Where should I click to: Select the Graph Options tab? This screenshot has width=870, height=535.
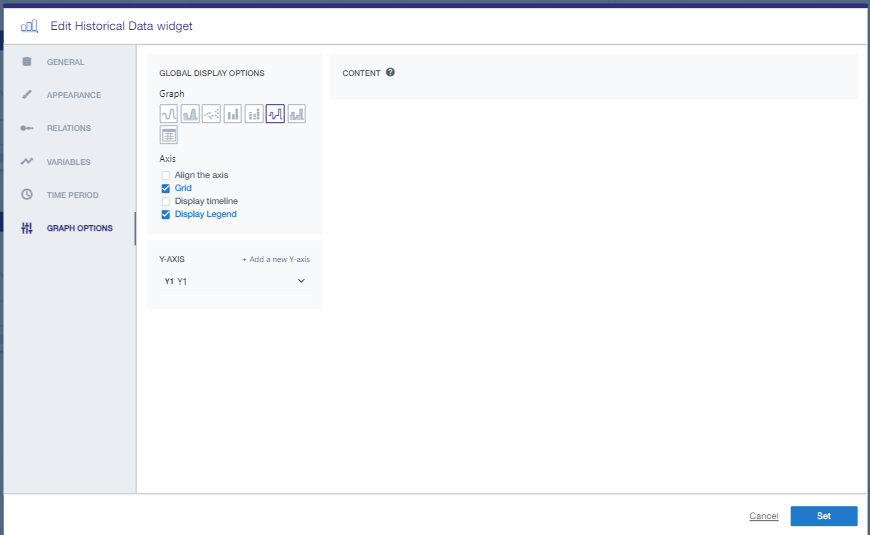point(70,228)
